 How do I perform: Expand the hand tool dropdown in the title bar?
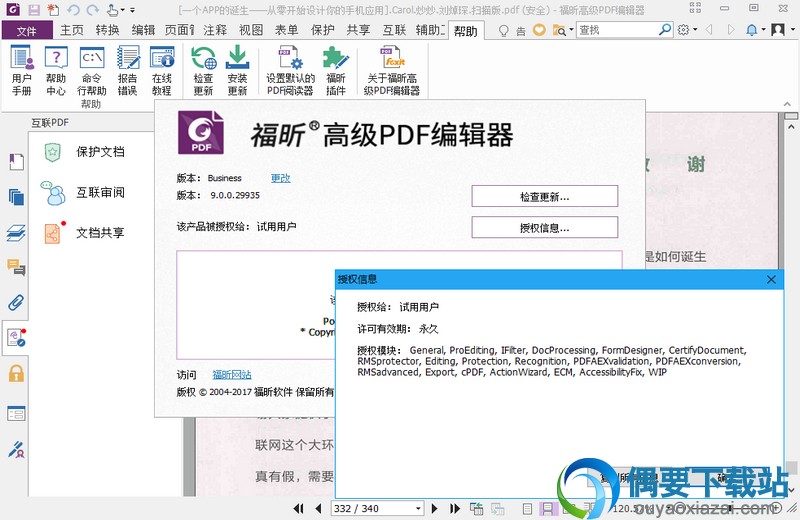[122, 10]
